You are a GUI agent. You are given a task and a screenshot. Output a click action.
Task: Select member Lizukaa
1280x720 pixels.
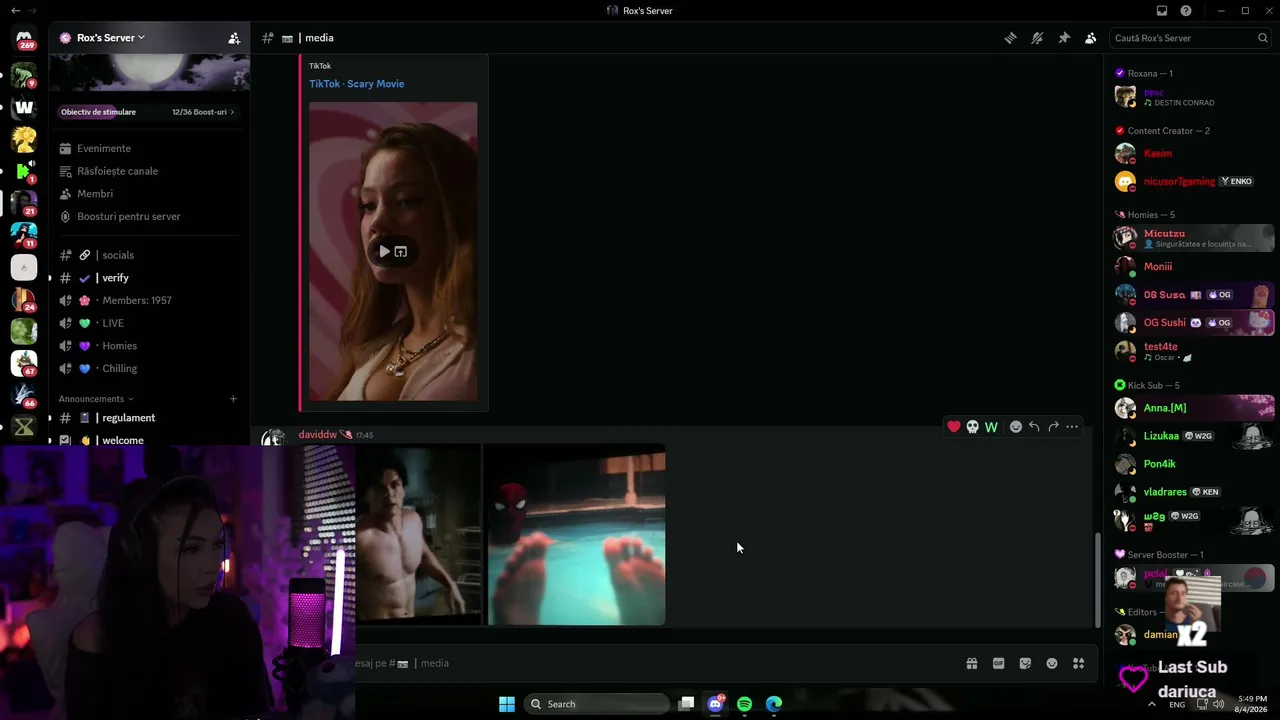[1194, 436]
